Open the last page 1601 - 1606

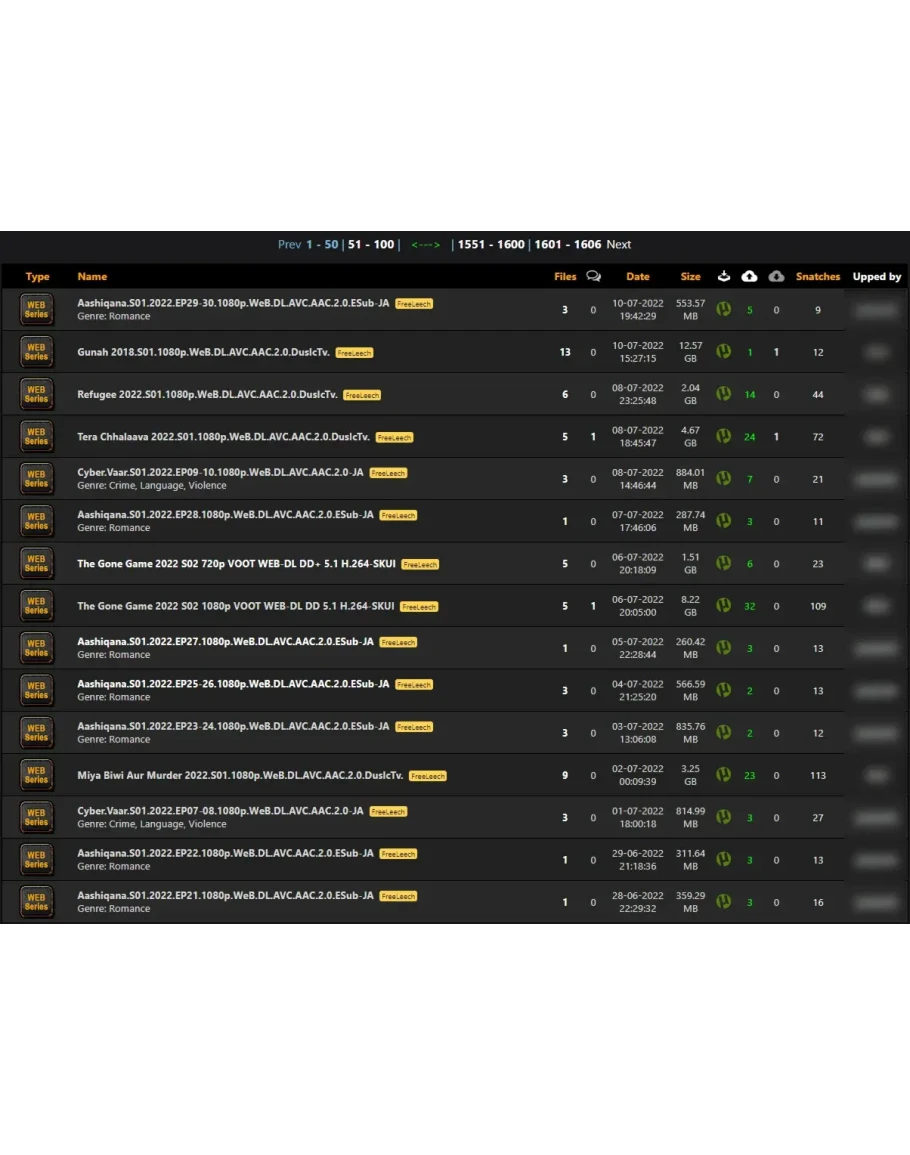pyautogui.click(x=567, y=245)
